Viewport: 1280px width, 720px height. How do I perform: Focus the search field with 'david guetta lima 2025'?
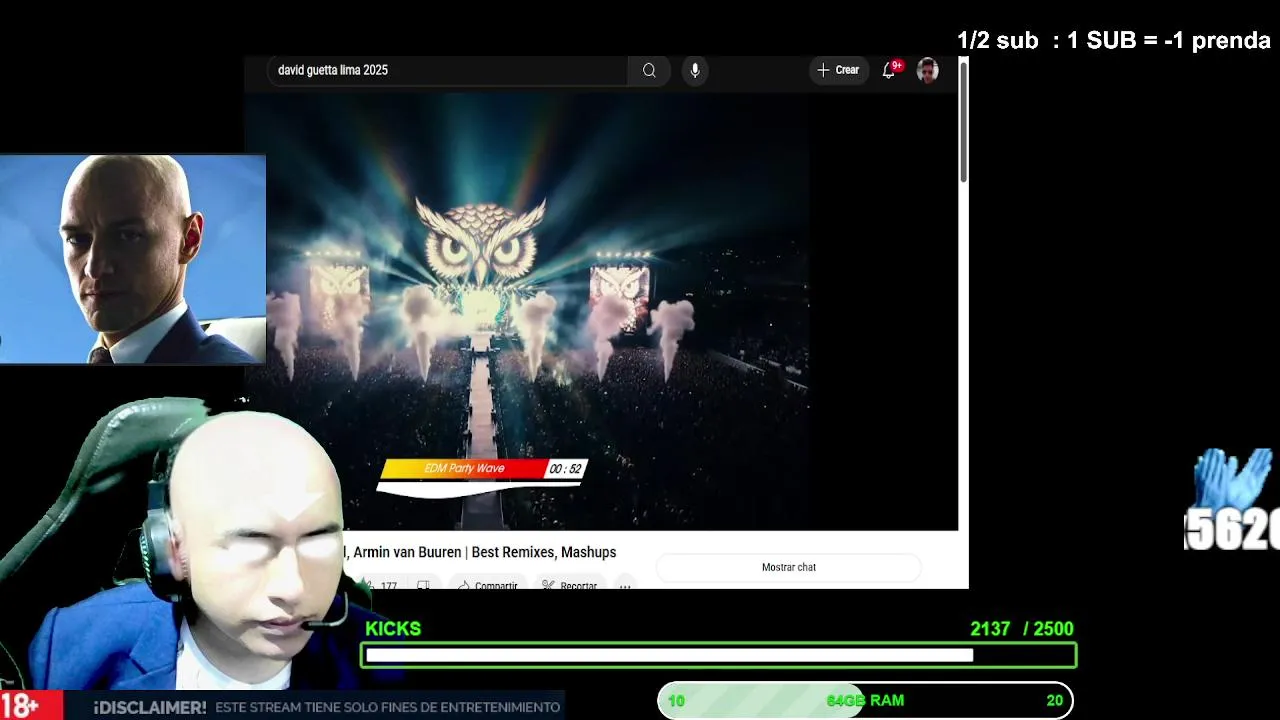tap(447, 70)
